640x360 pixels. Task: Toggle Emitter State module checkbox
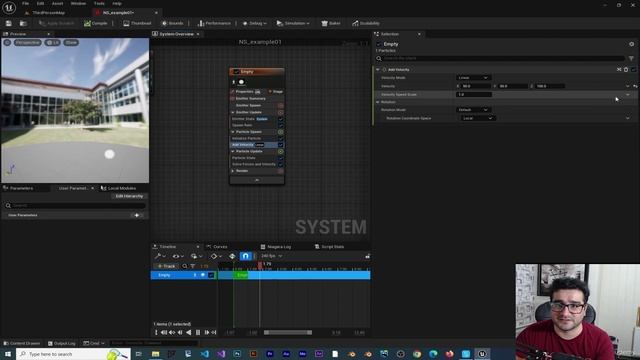(281, 119)
